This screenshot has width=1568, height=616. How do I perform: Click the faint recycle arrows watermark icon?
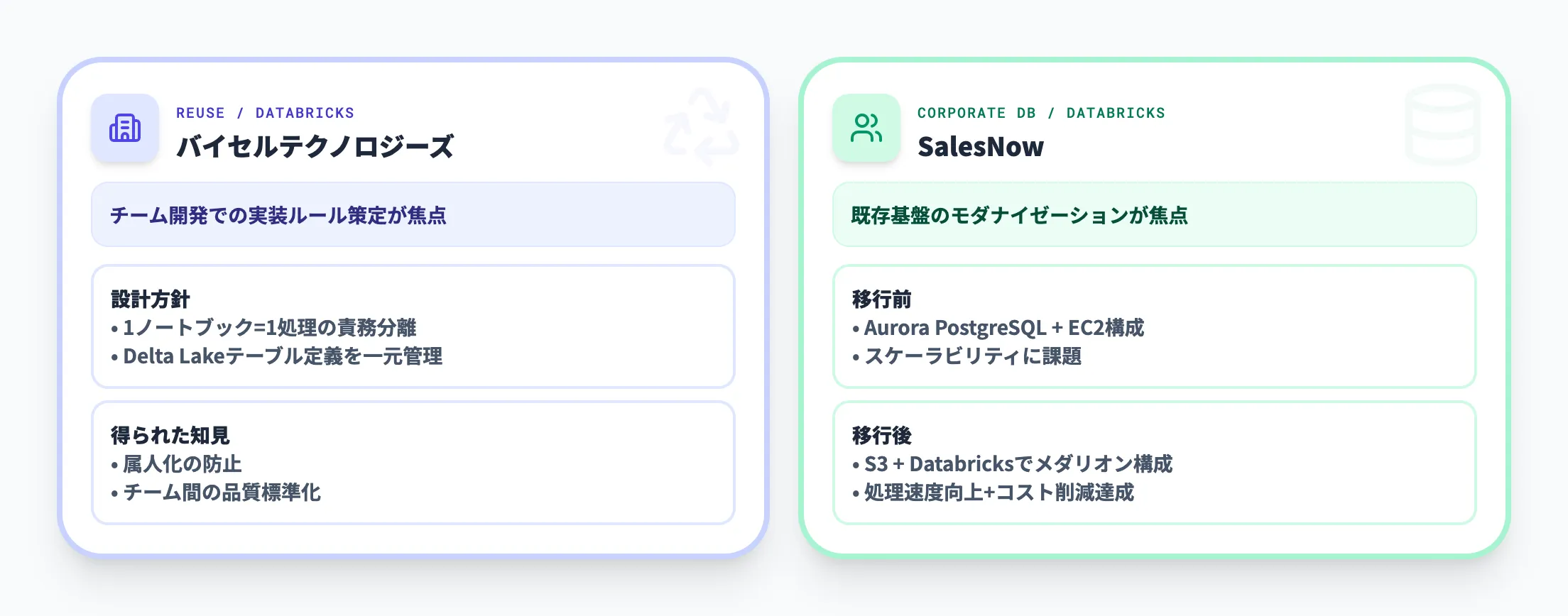pyautogui.click(x=701, y=126)
